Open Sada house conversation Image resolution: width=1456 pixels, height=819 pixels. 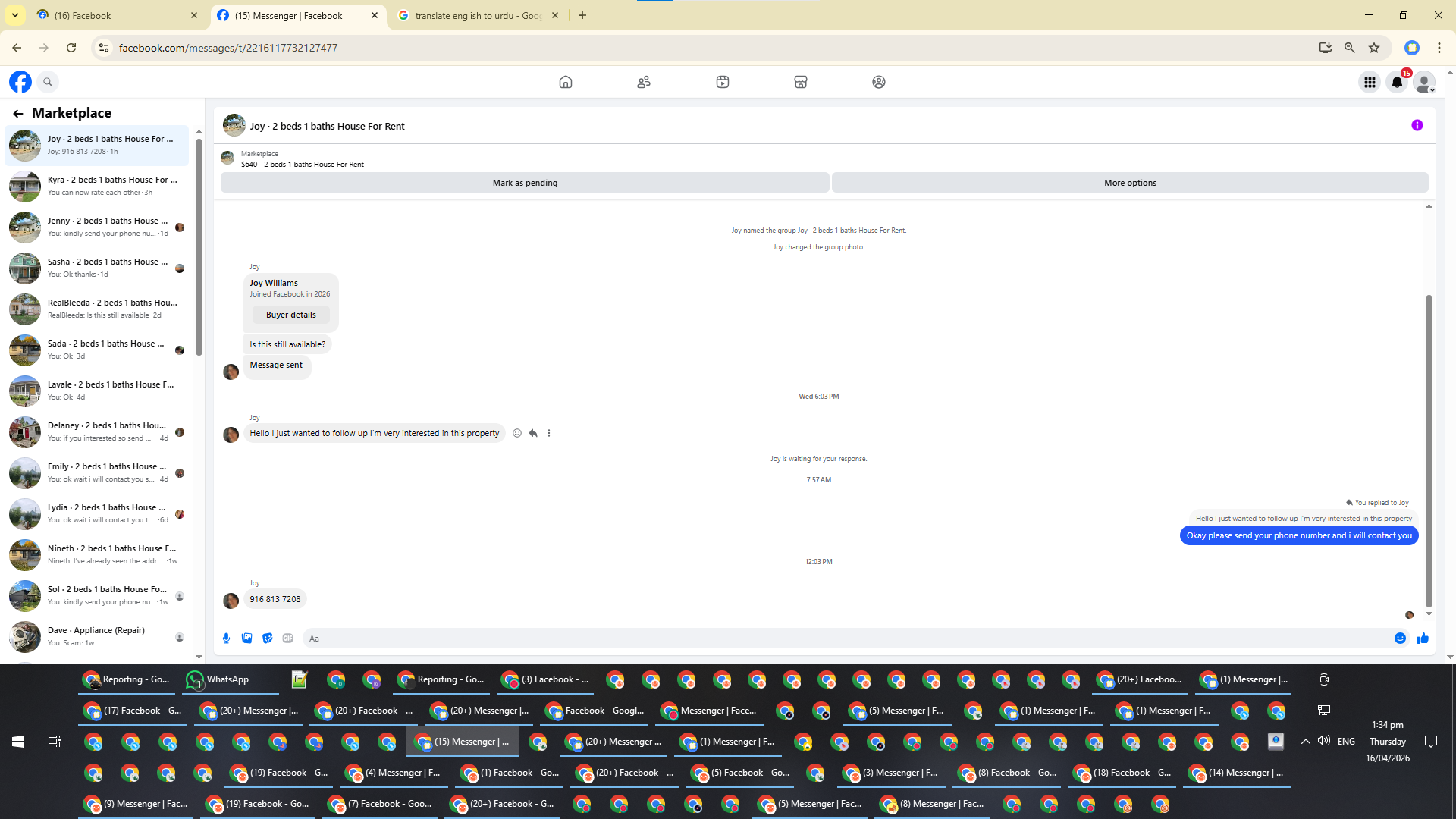(97, 350)
